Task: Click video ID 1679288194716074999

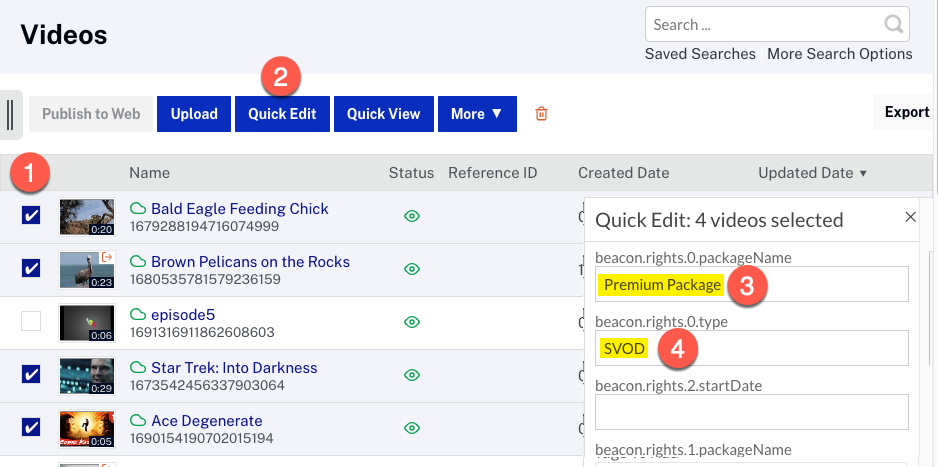Action: 205,227
